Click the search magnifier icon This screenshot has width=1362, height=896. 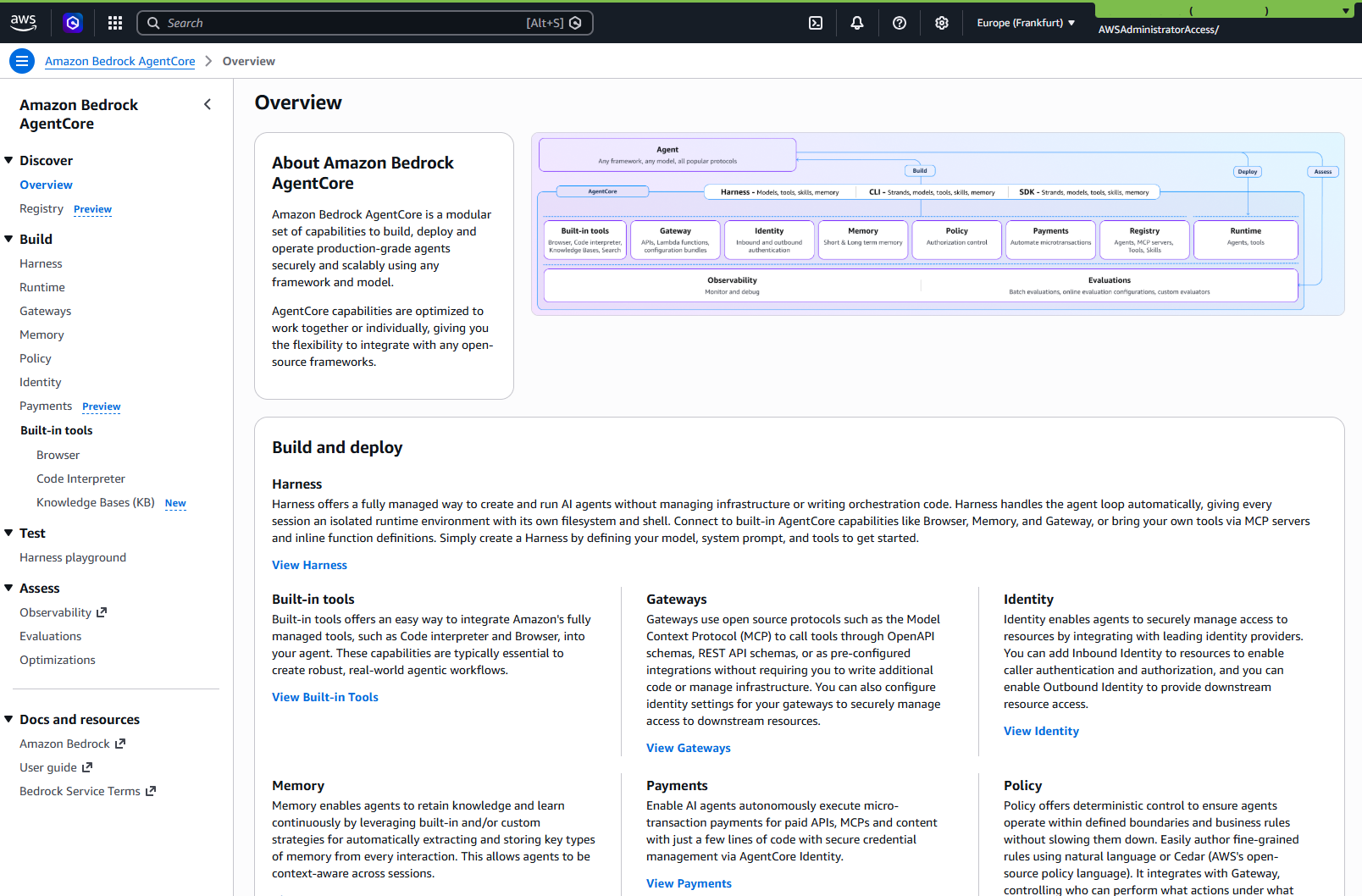[x=153, y=23]
